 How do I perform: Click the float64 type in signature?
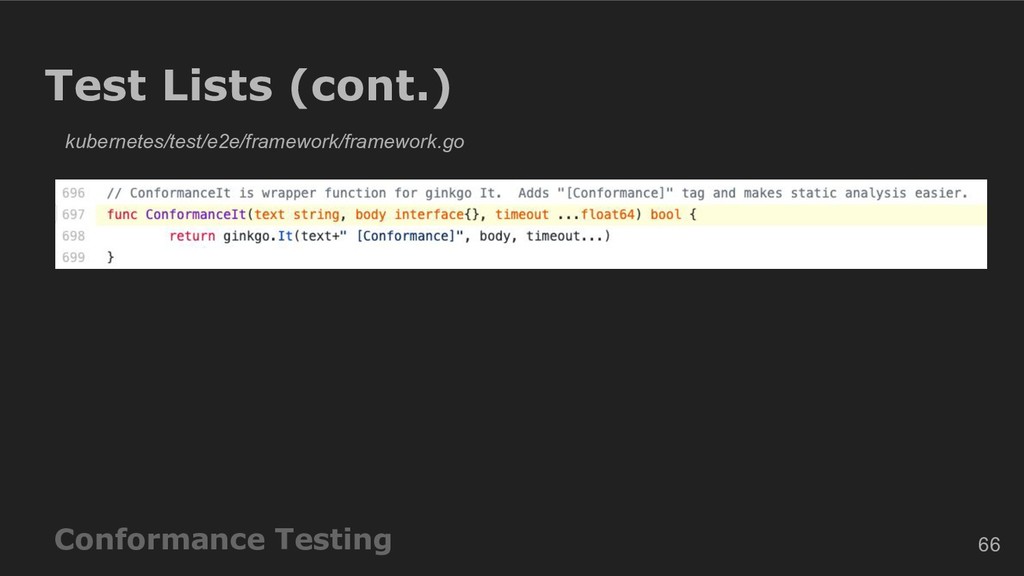coord(607,215)
